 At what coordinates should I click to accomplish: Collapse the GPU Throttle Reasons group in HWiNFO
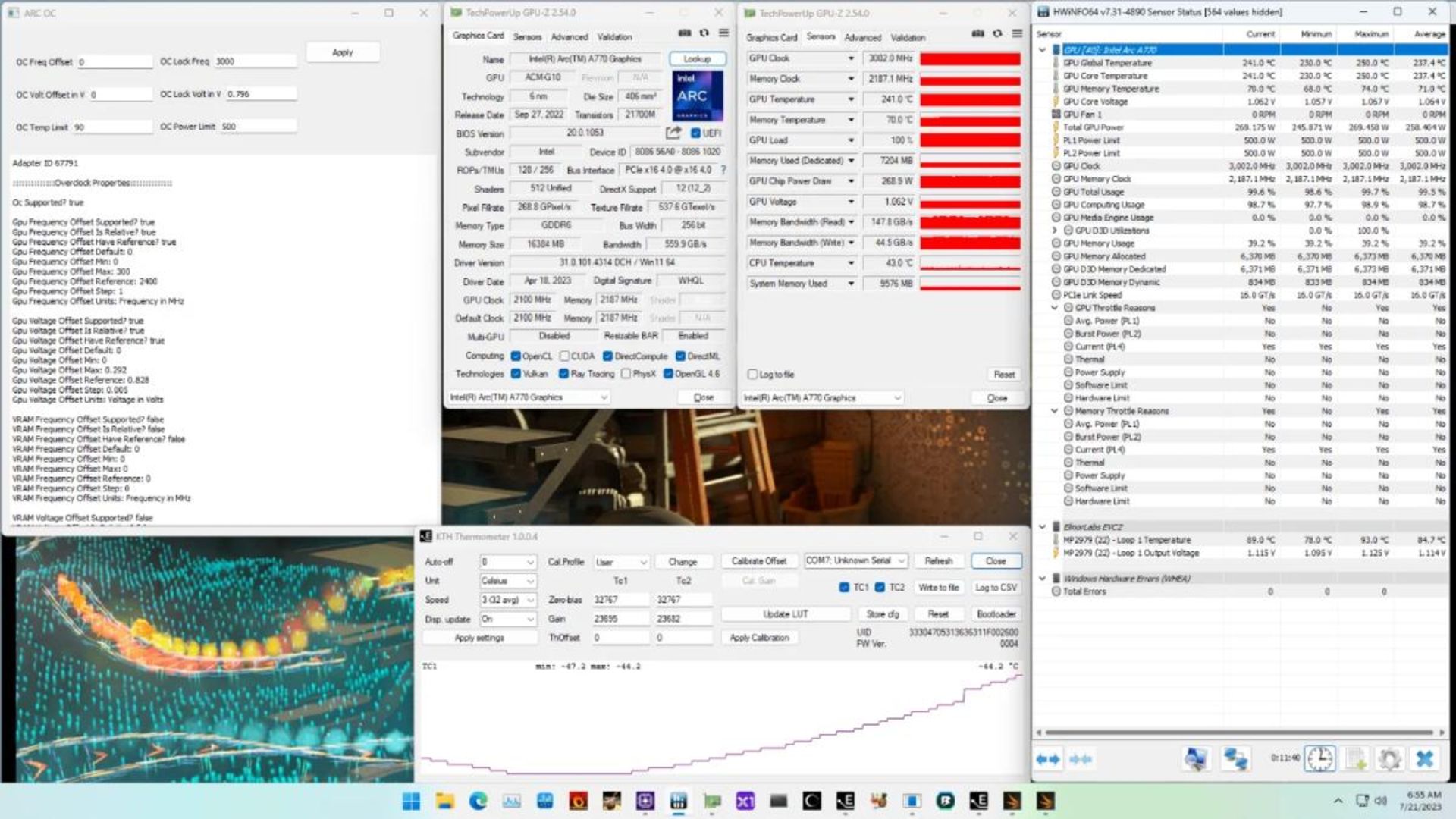tap(1054, 308)
